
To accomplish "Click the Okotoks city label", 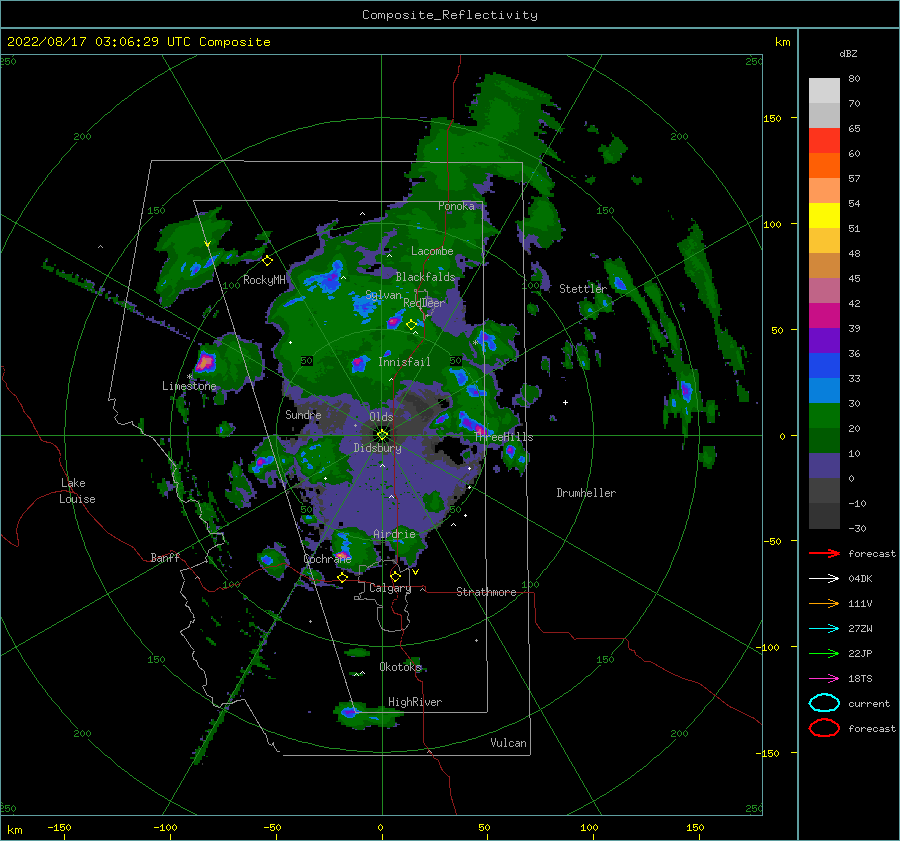I will pos(401,667).
